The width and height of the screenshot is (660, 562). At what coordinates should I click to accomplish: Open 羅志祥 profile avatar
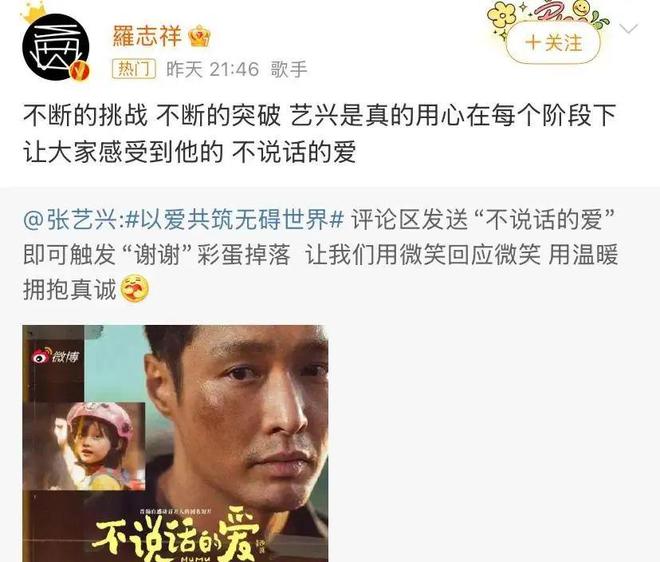click(56, 47)
